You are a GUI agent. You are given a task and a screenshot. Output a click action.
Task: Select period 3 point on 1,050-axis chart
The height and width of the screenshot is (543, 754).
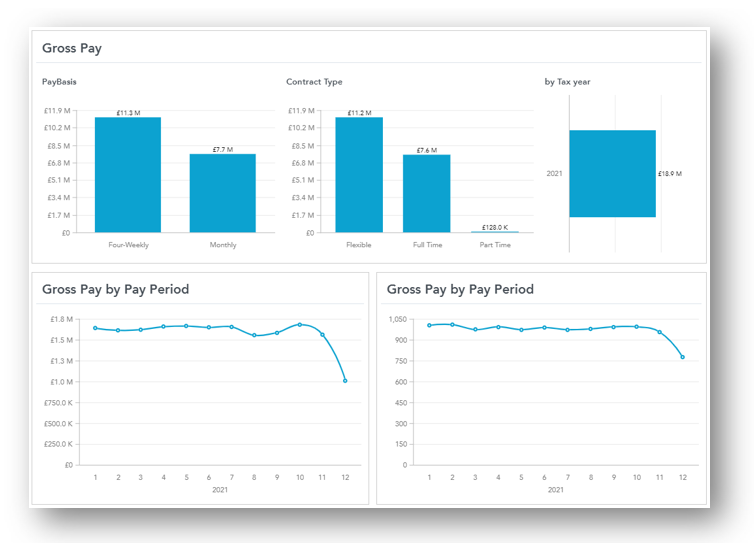[x=475, y=329]
